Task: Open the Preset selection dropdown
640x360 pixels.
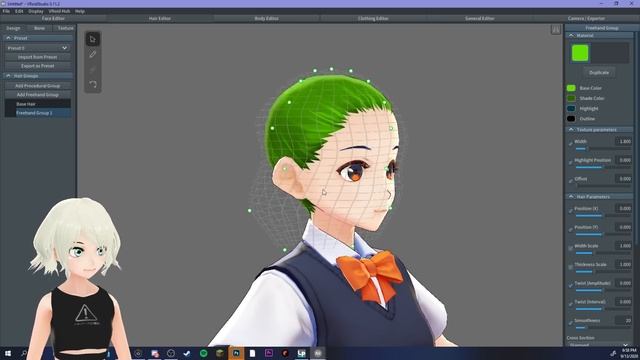Action: [38, 48]
